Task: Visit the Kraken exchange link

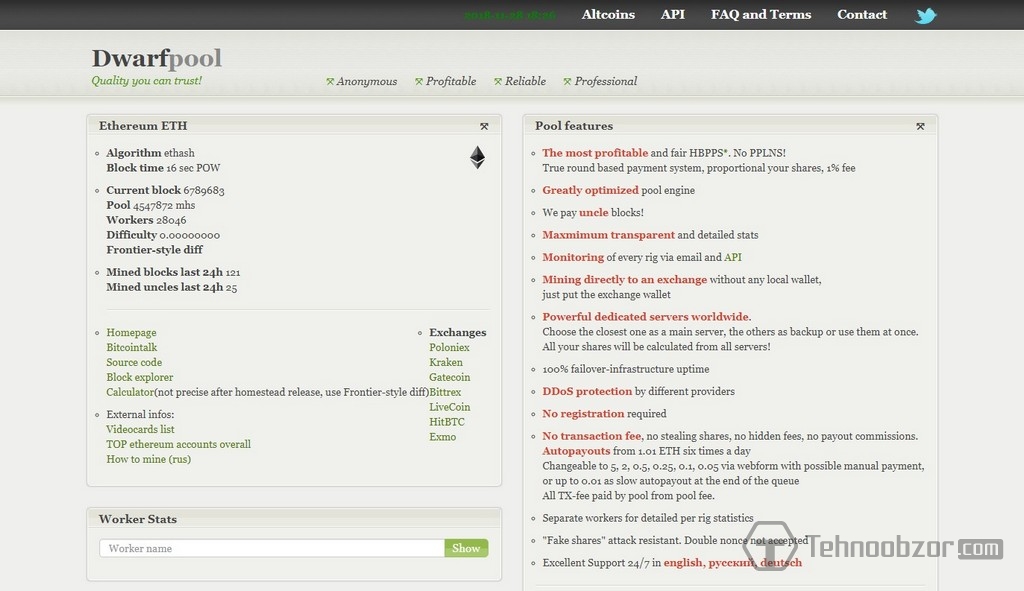Action: click(446, 363)
